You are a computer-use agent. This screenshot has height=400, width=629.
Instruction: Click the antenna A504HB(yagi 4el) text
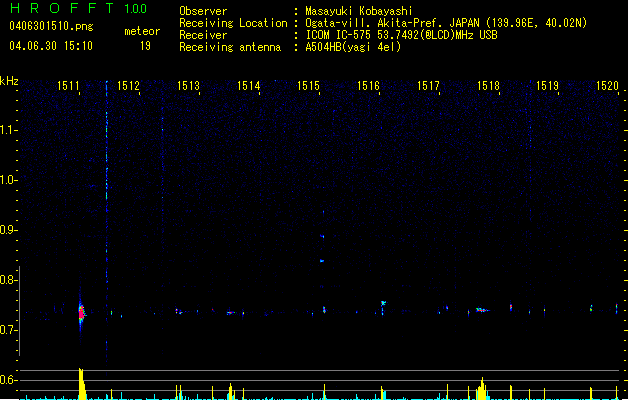point(353,47)
